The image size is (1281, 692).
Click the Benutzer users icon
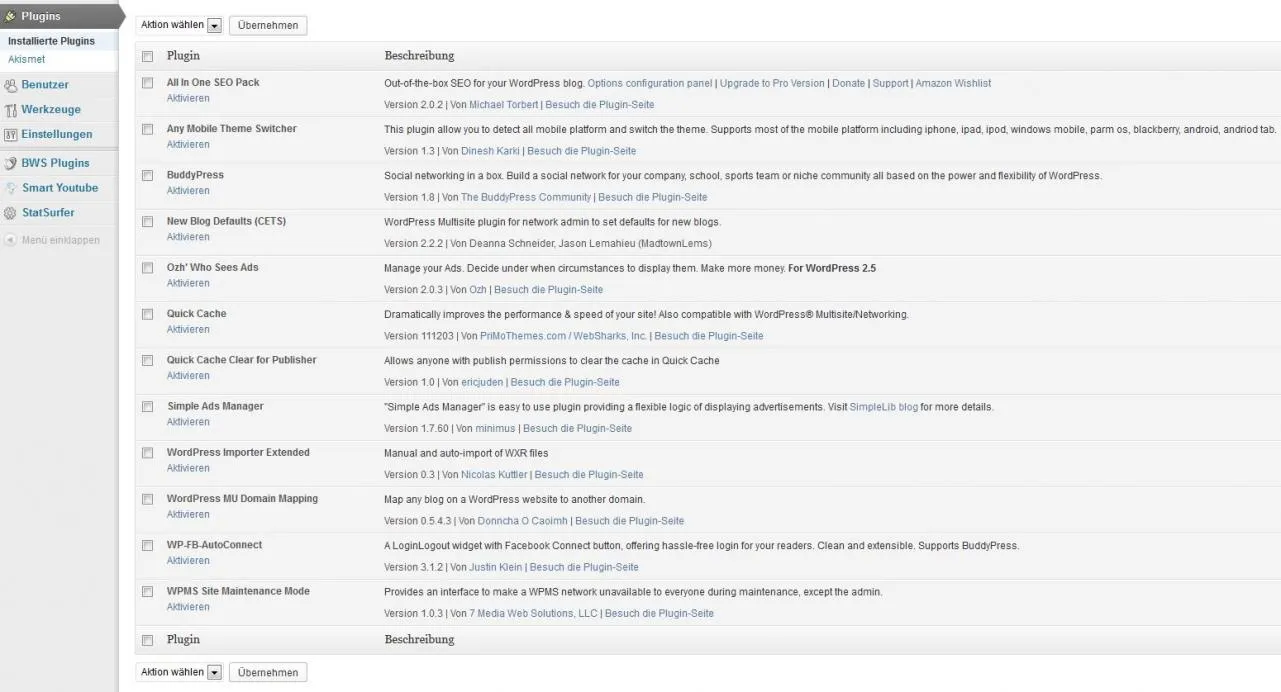[11, 85]
